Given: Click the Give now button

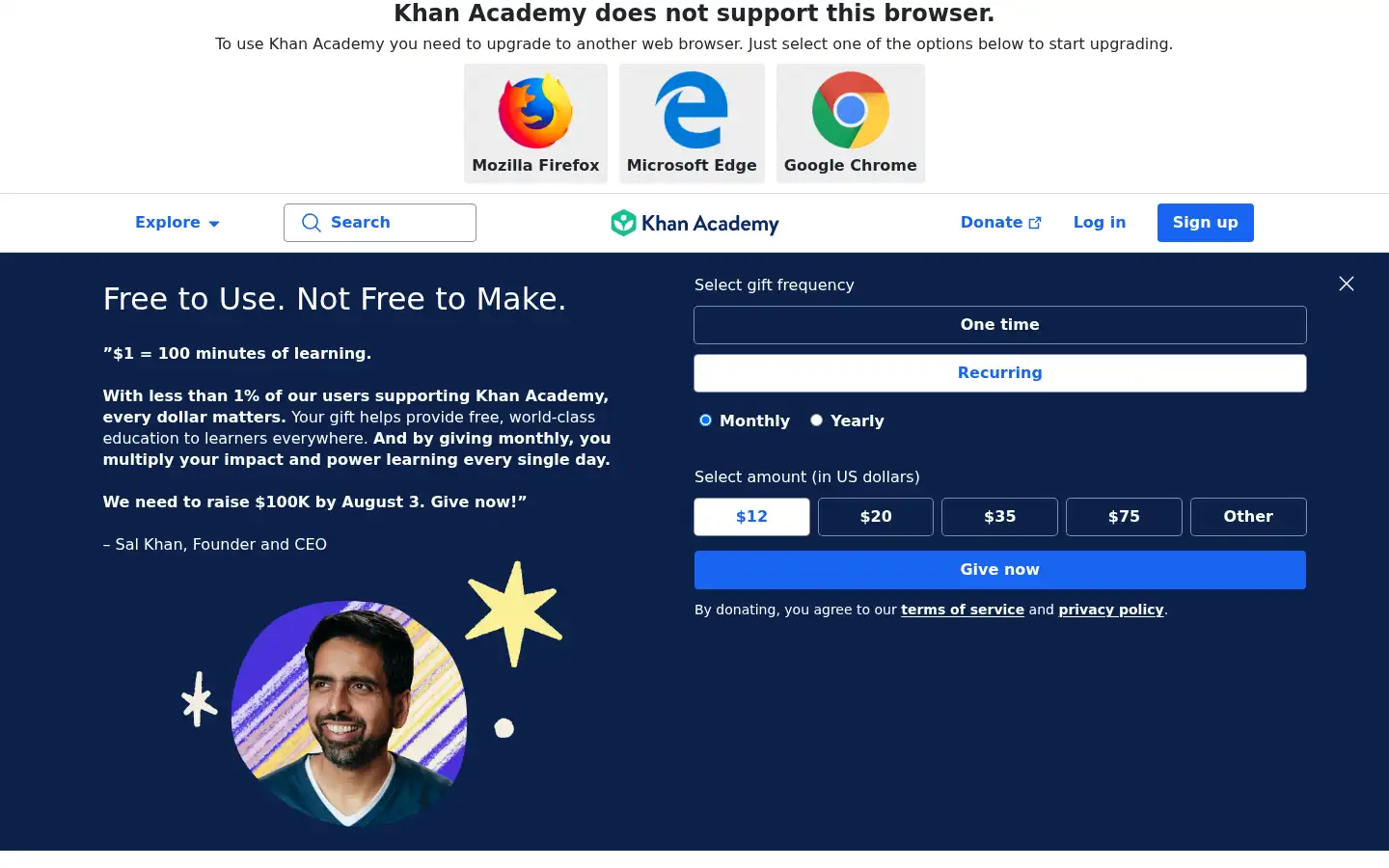Looking at the screenshot, I should 1000,570.
